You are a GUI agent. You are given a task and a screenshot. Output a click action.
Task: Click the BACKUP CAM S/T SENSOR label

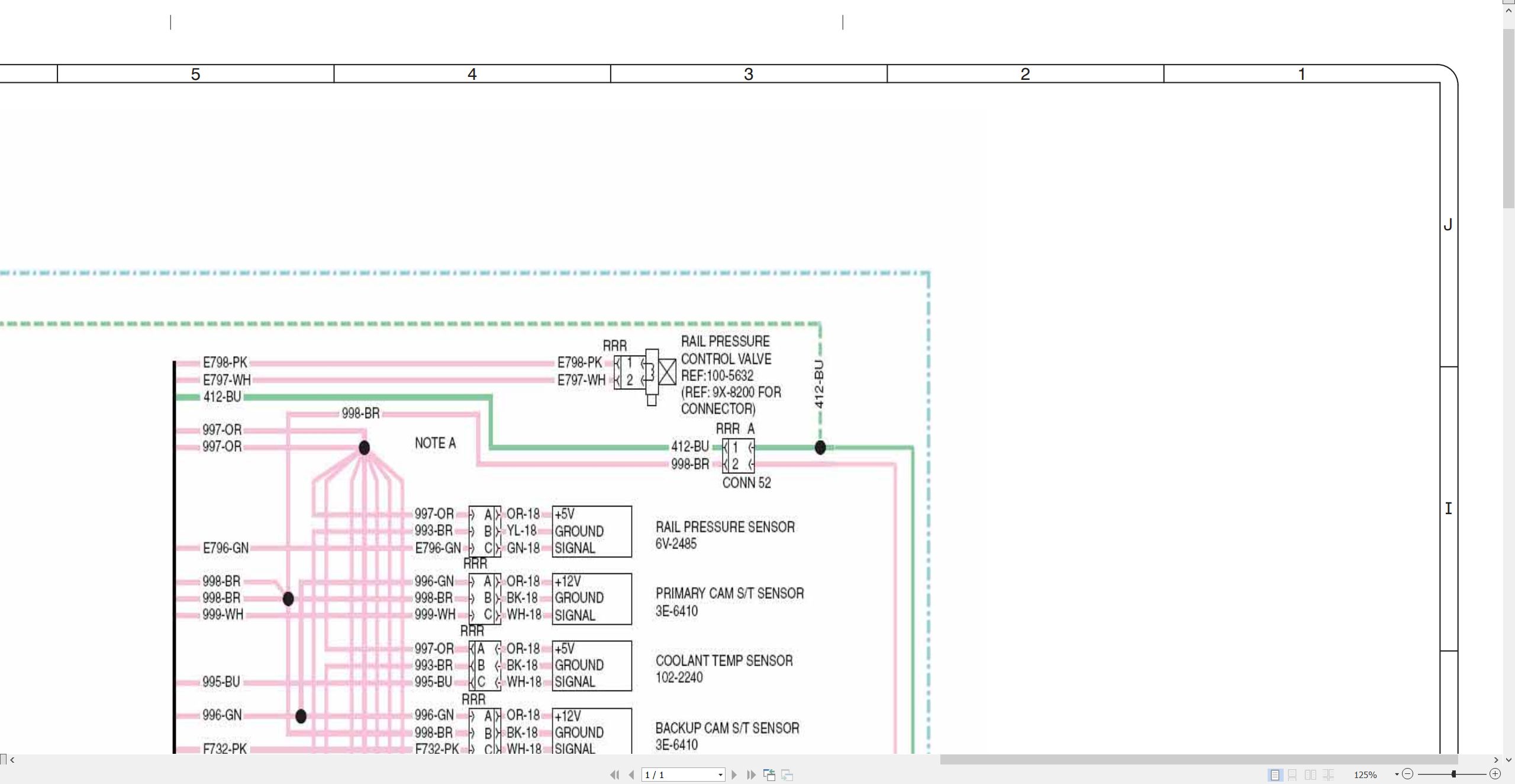tap(727, 728)
